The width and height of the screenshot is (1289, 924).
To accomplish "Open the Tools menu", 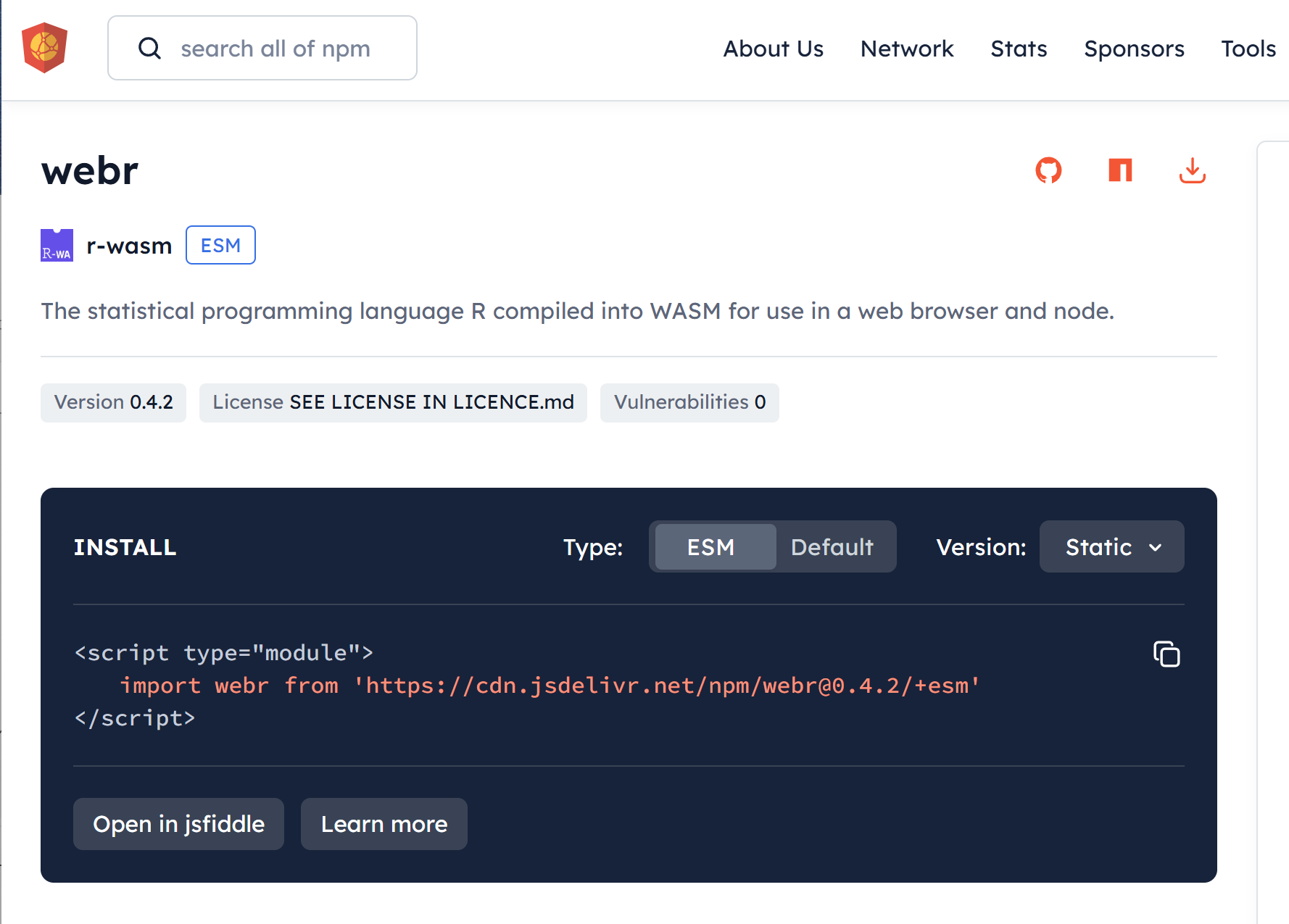I will 1248,49.
